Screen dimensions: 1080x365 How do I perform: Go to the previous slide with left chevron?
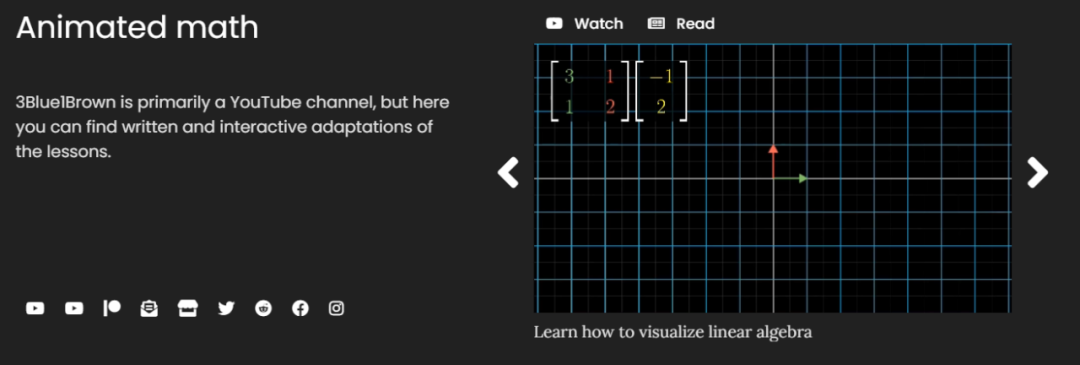point(508,172)
